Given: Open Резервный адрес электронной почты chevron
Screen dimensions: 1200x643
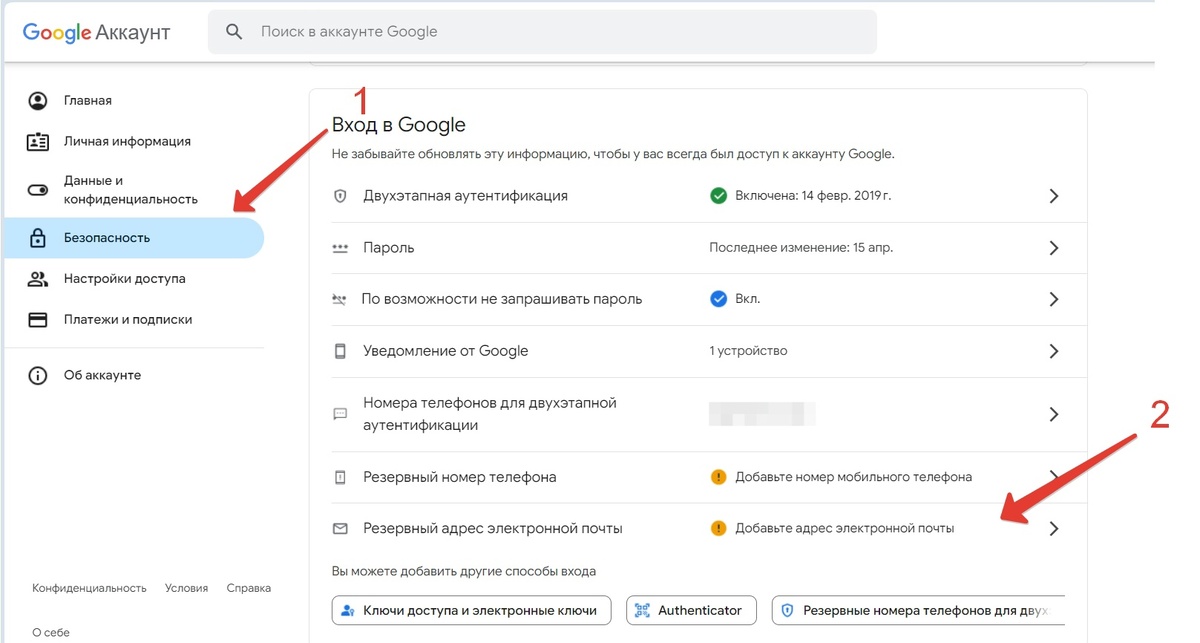Looking at the screenshot, I should click(x=1054, y=529).
